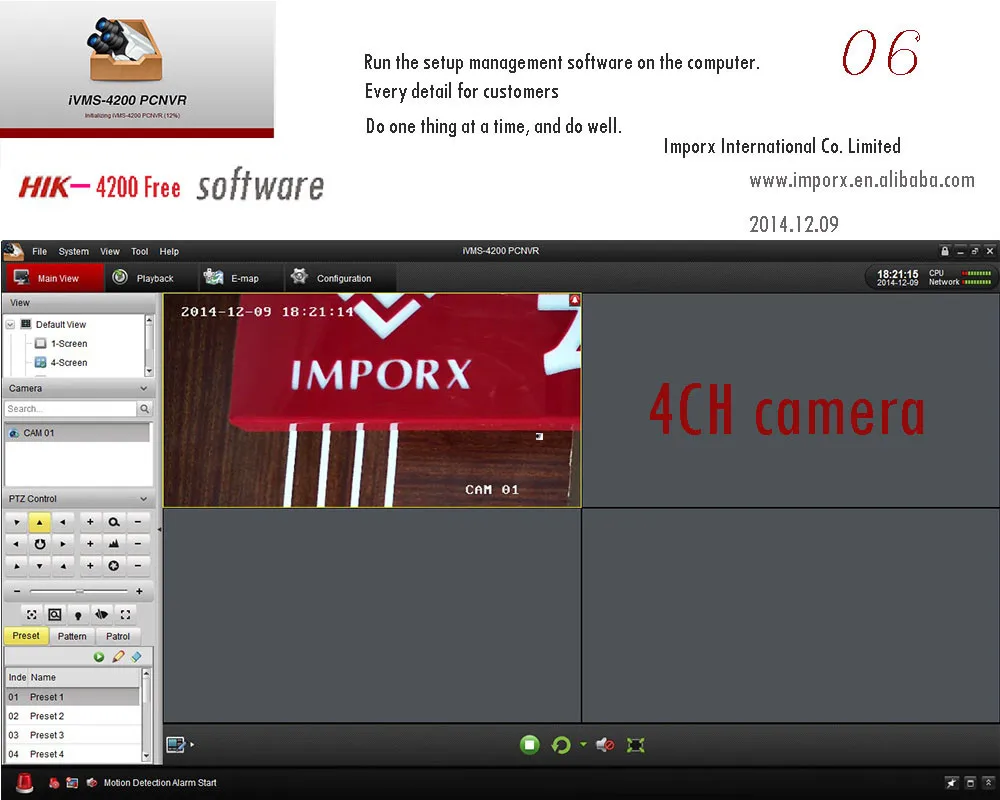Select CAM 01 in camera list
The height and width of the screenshot is (800, 1000).
pyautogui.click(x=77, y=433)
